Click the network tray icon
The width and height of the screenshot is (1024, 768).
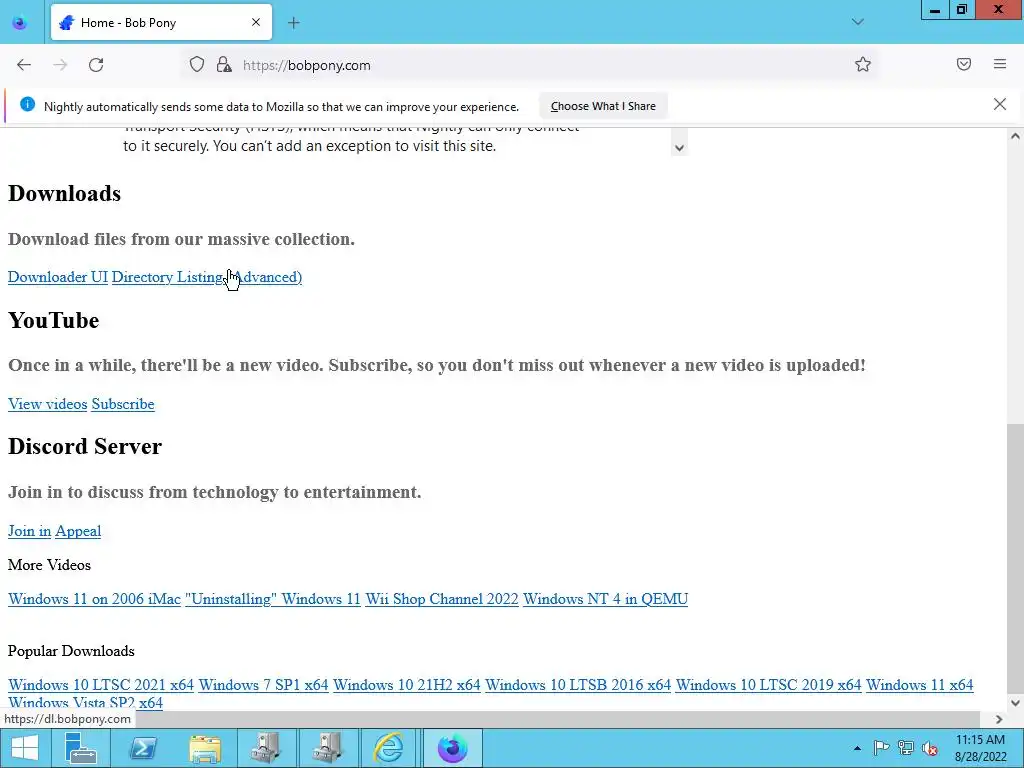906,748
